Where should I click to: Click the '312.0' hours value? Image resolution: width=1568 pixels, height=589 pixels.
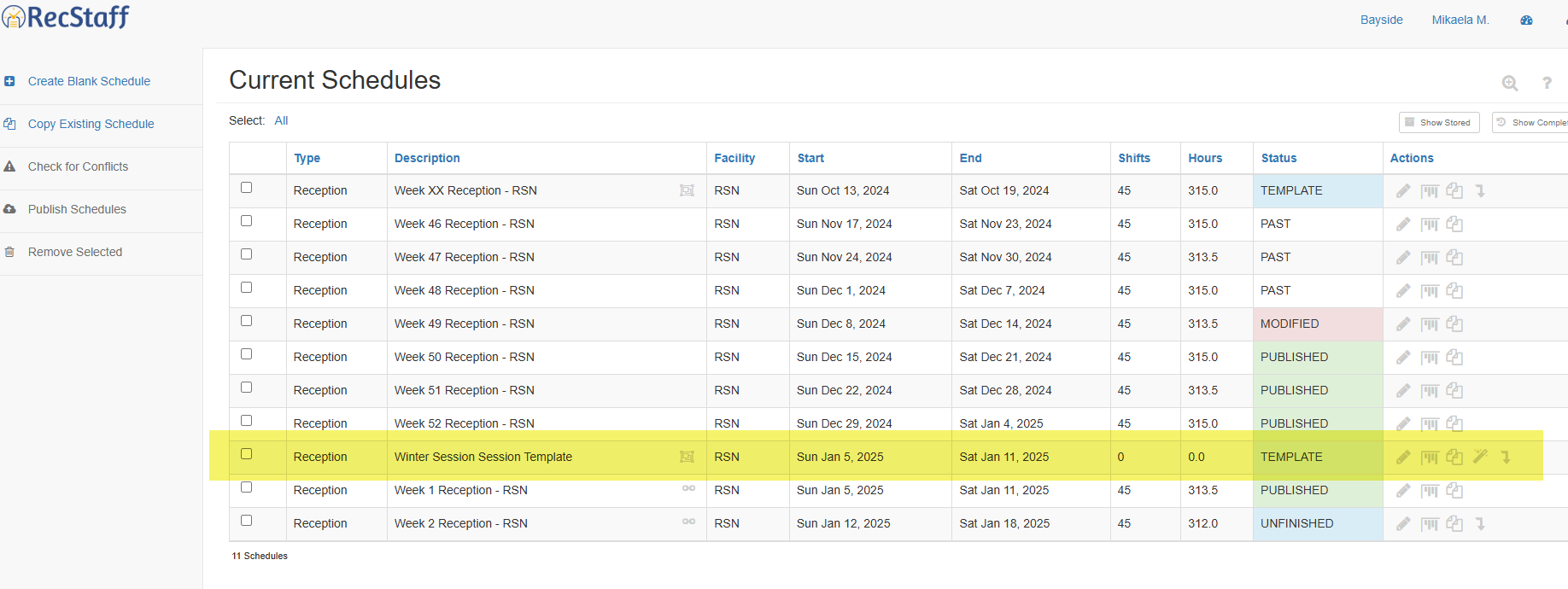[x=1202, y=523]
